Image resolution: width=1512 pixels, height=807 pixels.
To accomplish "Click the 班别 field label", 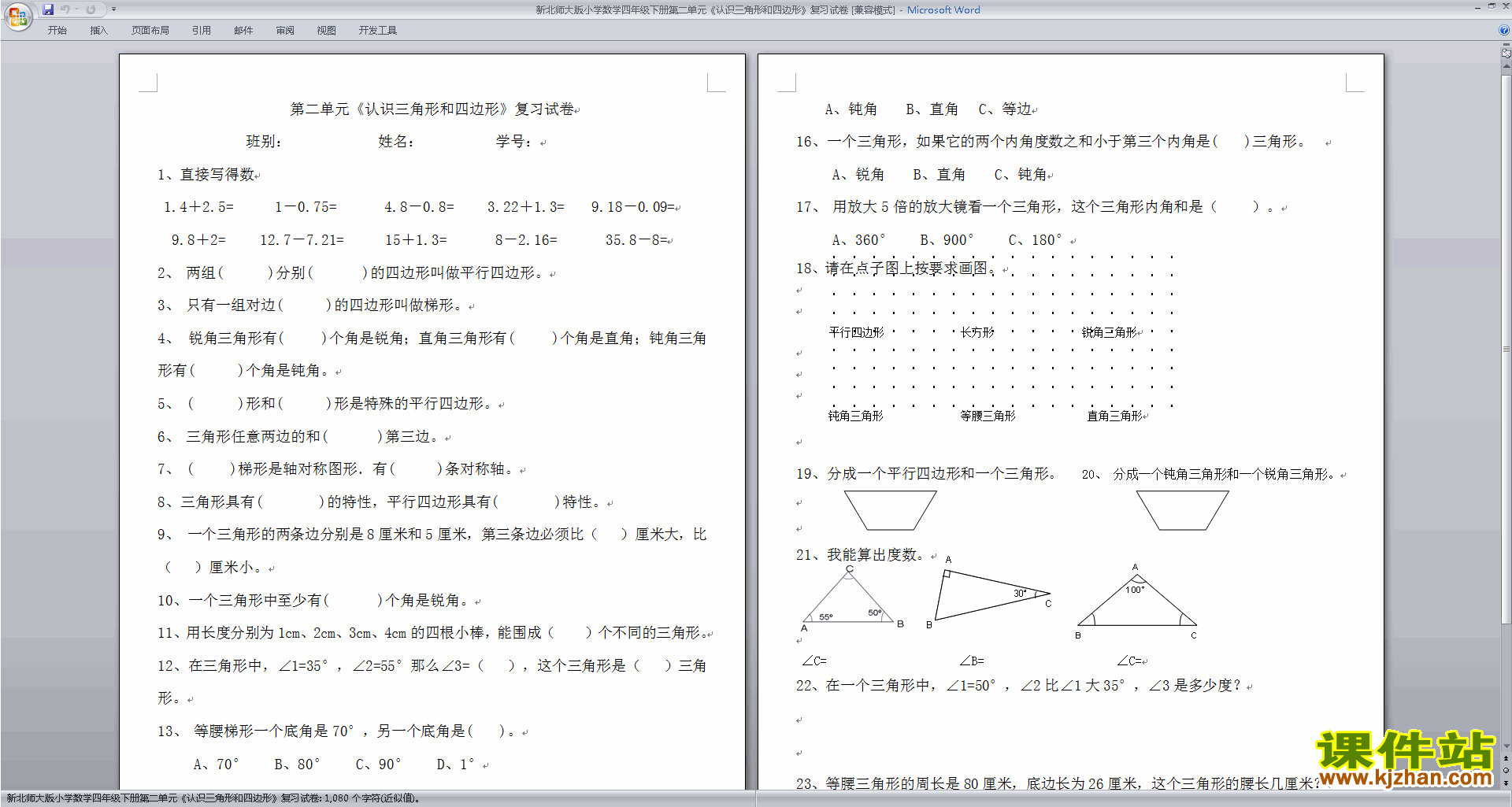I will tap(264, 142).
